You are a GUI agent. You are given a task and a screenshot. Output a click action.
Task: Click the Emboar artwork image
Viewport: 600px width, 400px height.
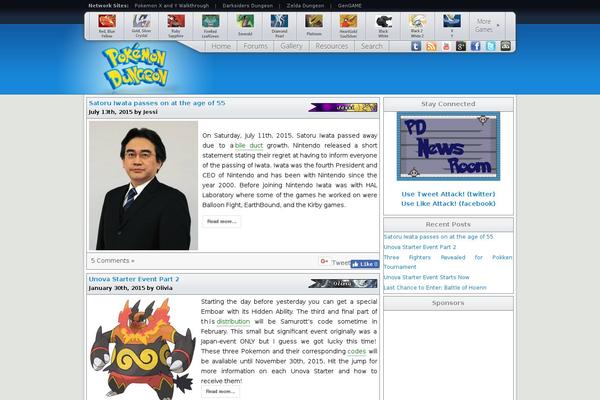[142, 349]
